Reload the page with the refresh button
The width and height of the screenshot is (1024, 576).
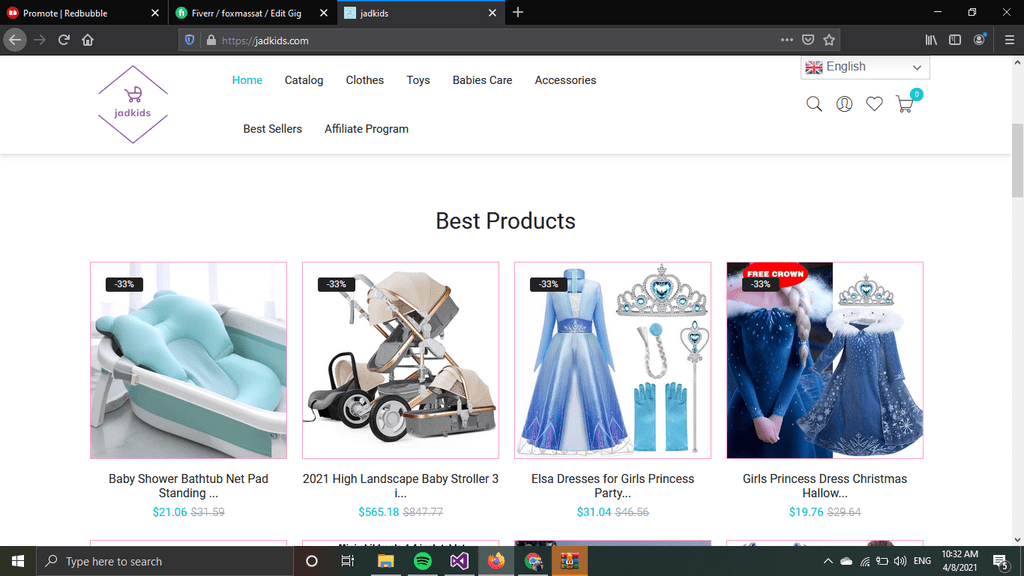63,40
